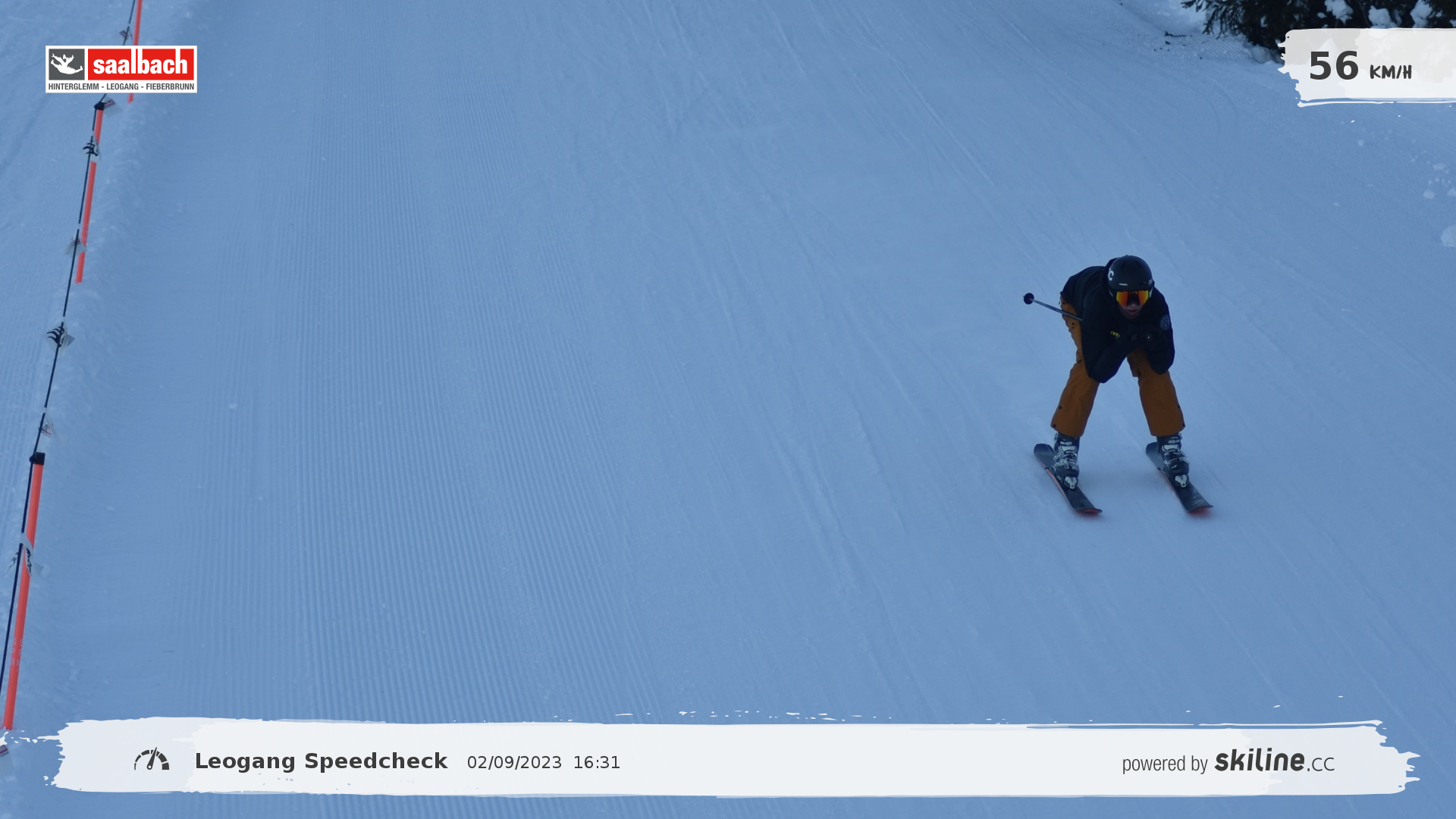Screen dimensions: 1456x819
Task: Click the skier's black helmet
Action: click(1130, 273)
